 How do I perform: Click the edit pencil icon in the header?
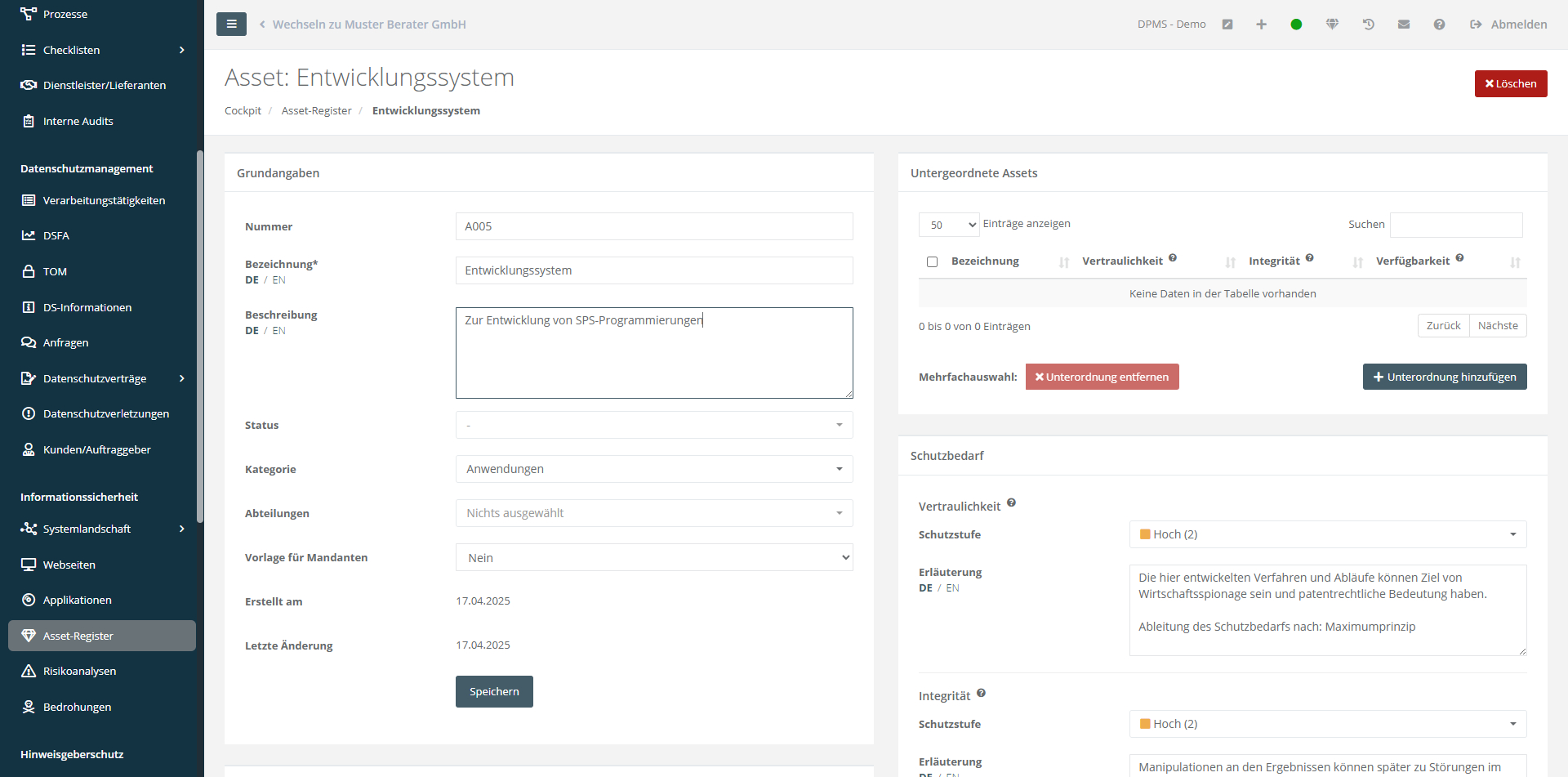pos(1227,25)
